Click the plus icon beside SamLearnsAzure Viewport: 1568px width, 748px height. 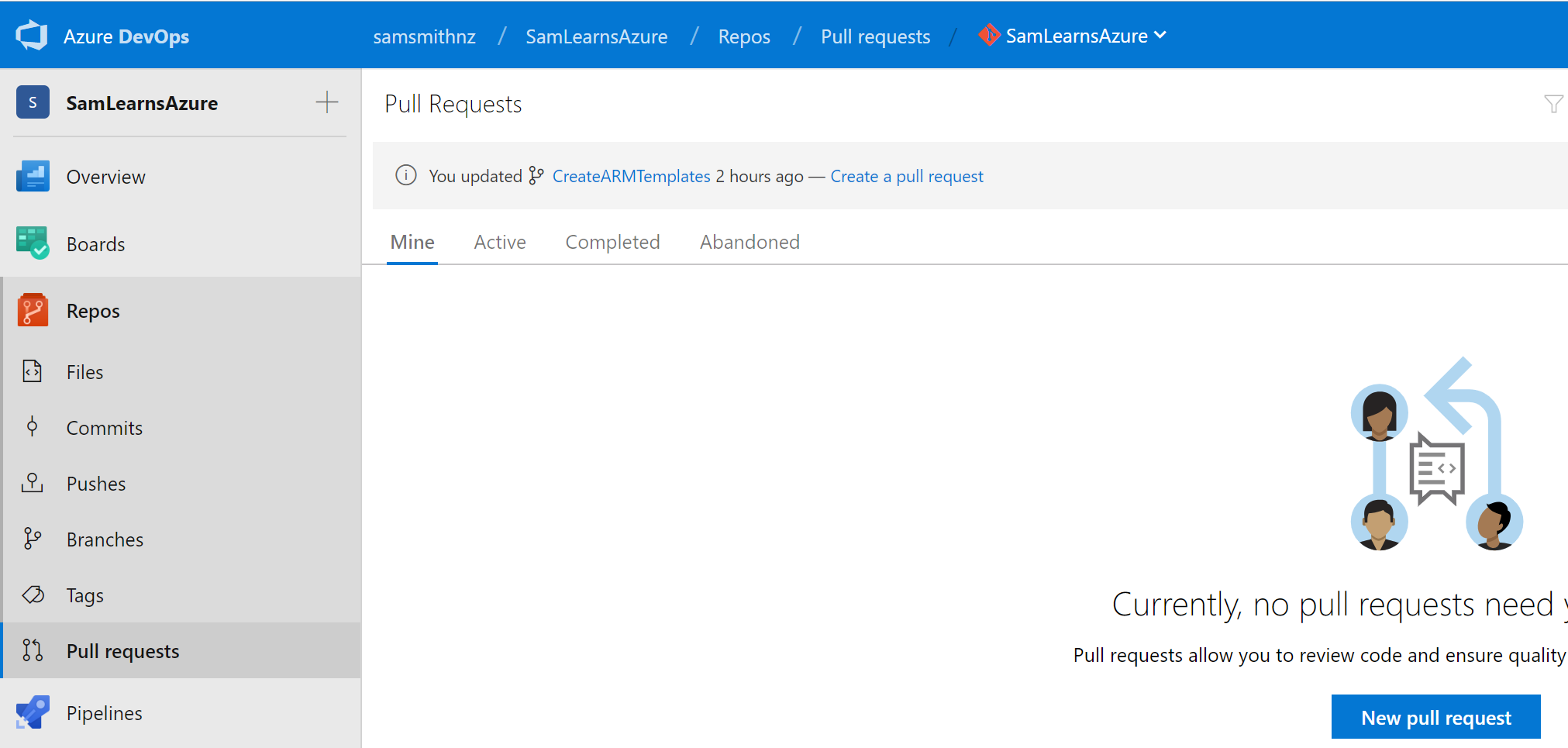click(327, 102)
